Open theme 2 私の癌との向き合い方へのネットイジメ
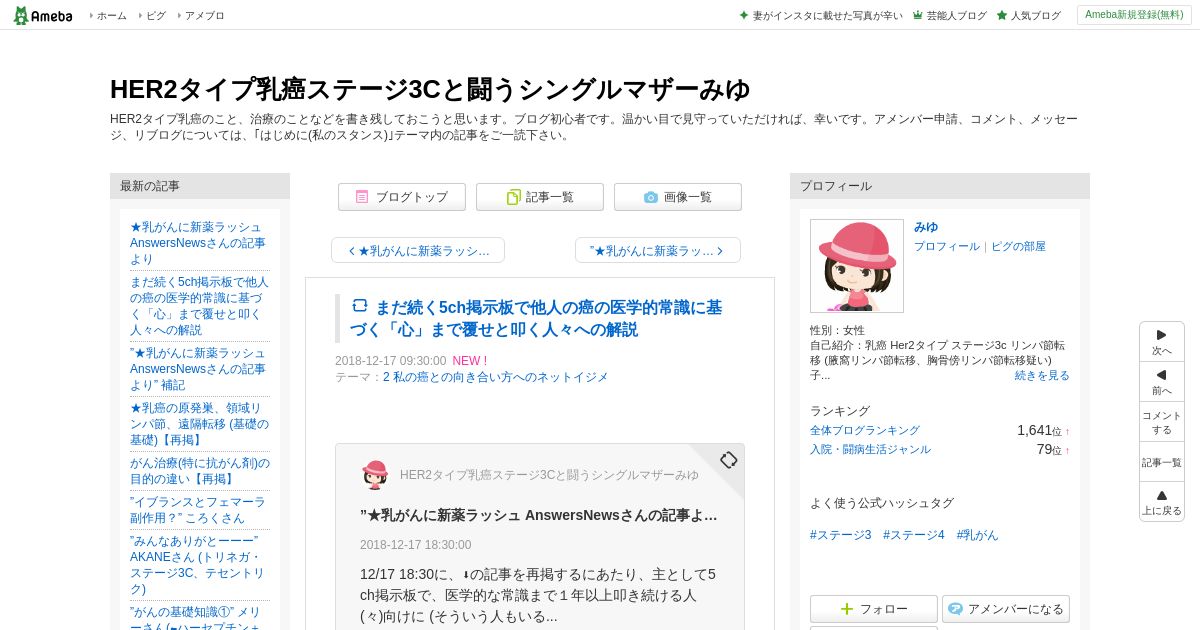1200x630 pixels. 495,377
